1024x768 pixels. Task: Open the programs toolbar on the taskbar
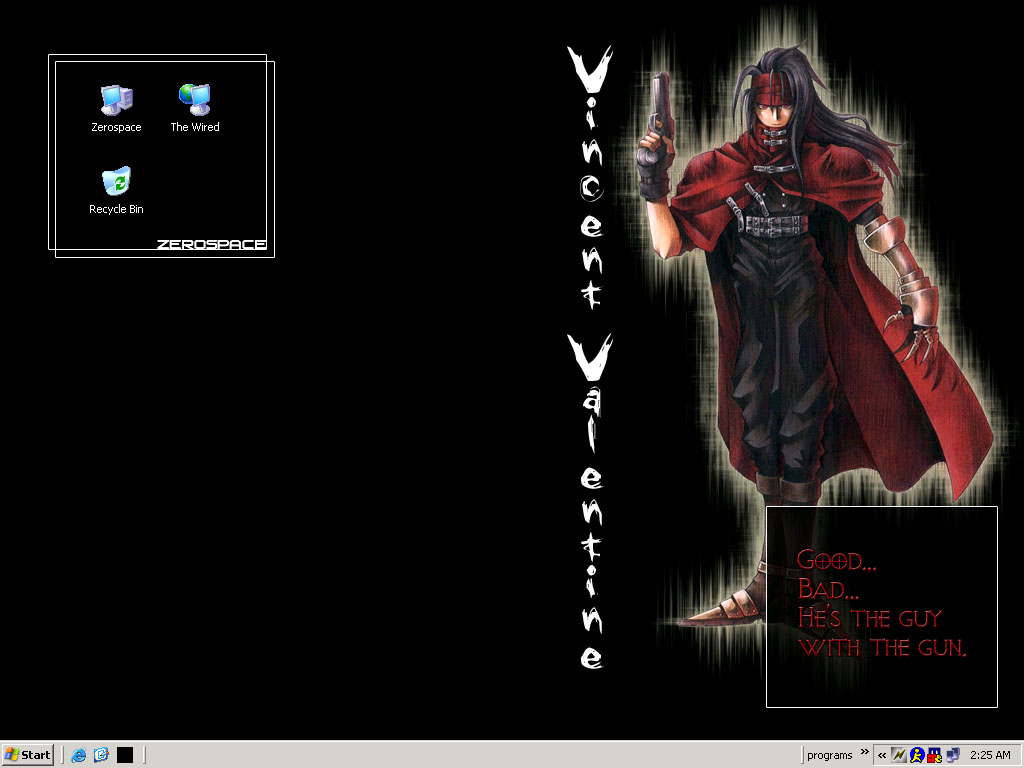coord(829,755)
